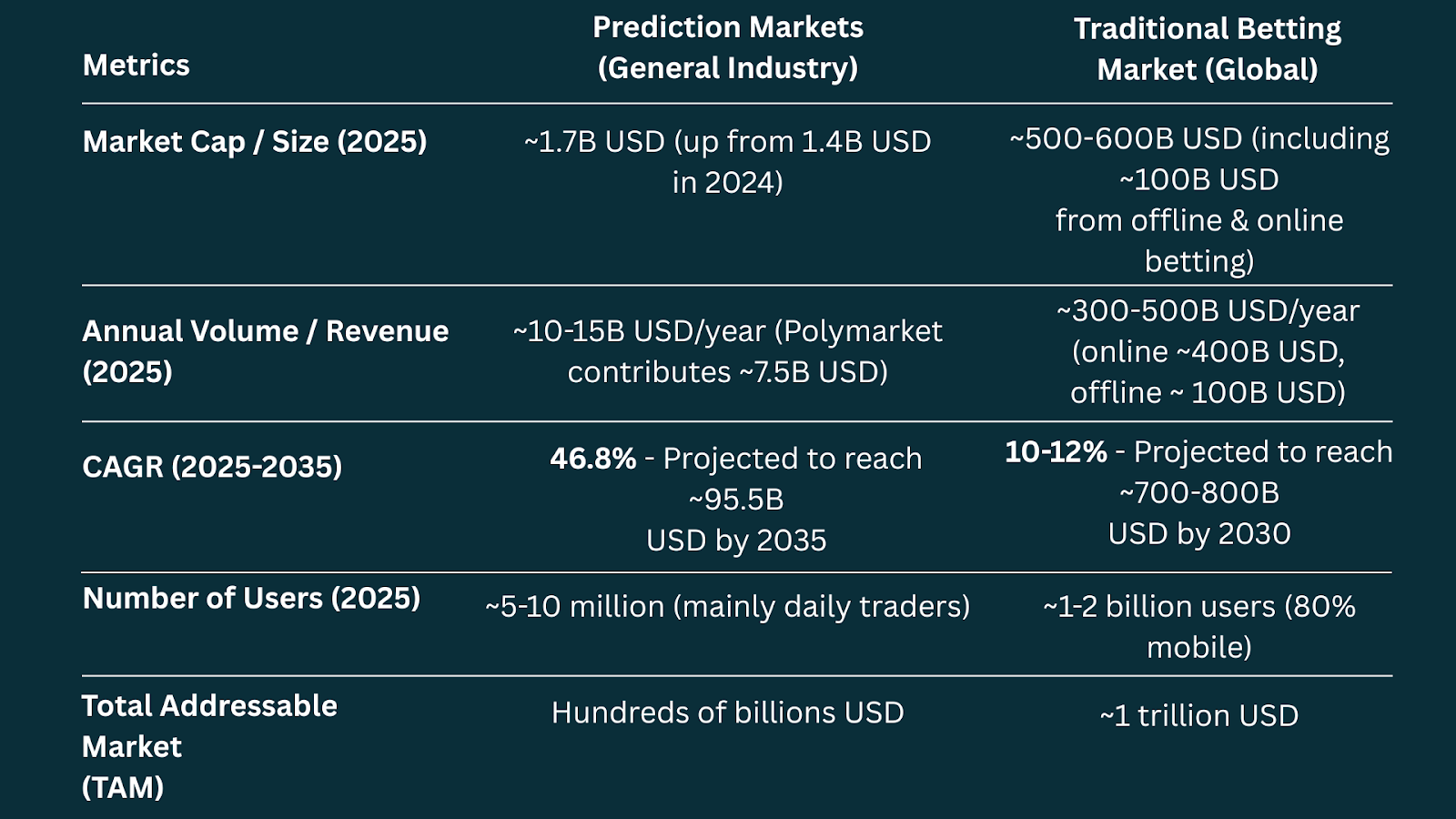The width and height of the screenshot is (1456, 819).
Task: Click the Hundreds of billions USD cell
Action: pos(727,713)
